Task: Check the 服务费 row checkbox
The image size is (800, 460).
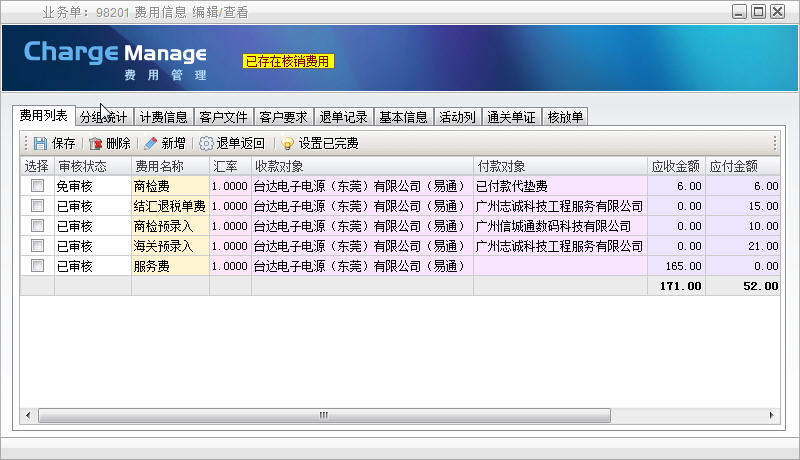Action: pyautogui.click(x=37, y=266)
